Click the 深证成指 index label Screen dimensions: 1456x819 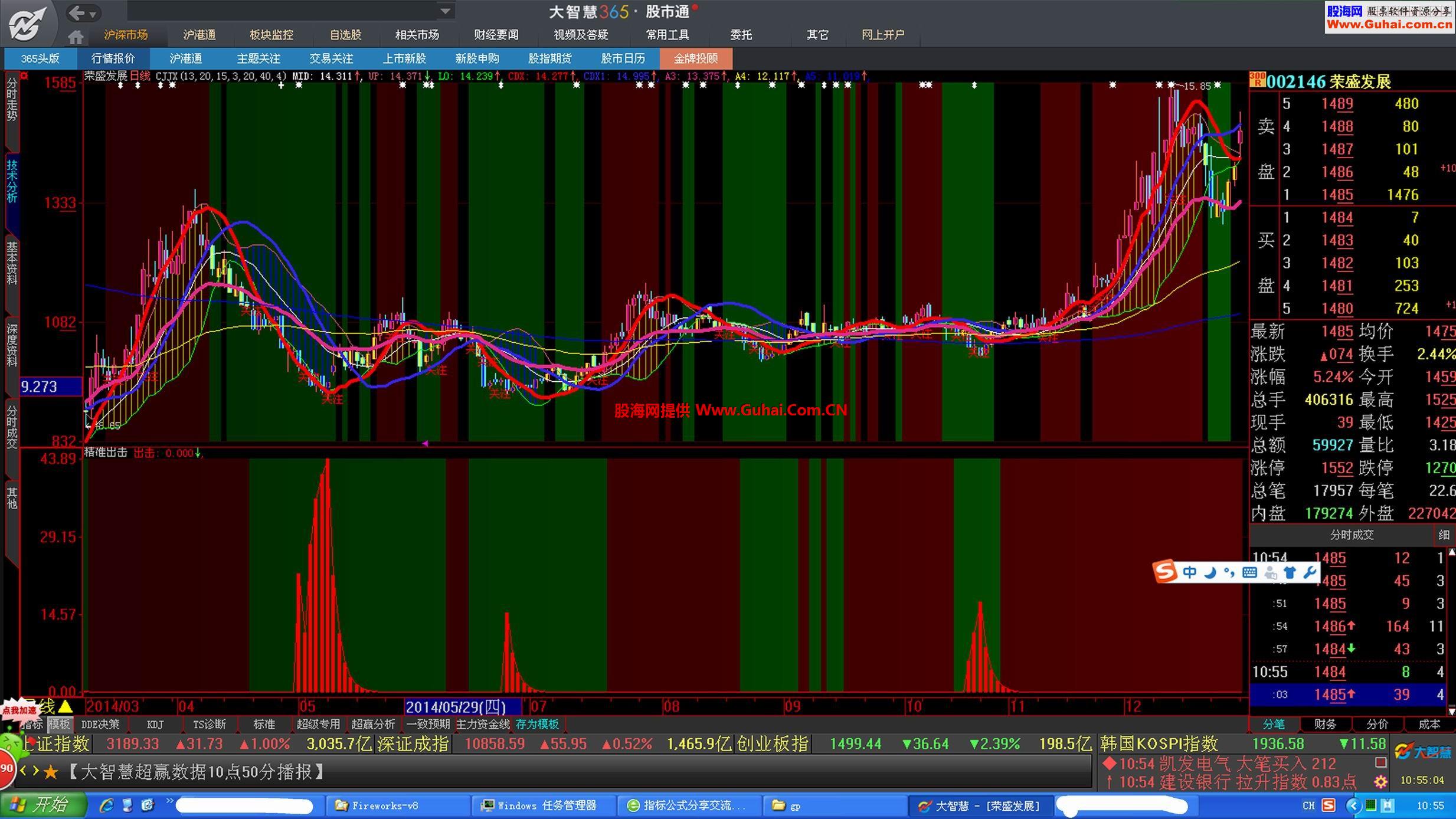click(x=413, y=744)
